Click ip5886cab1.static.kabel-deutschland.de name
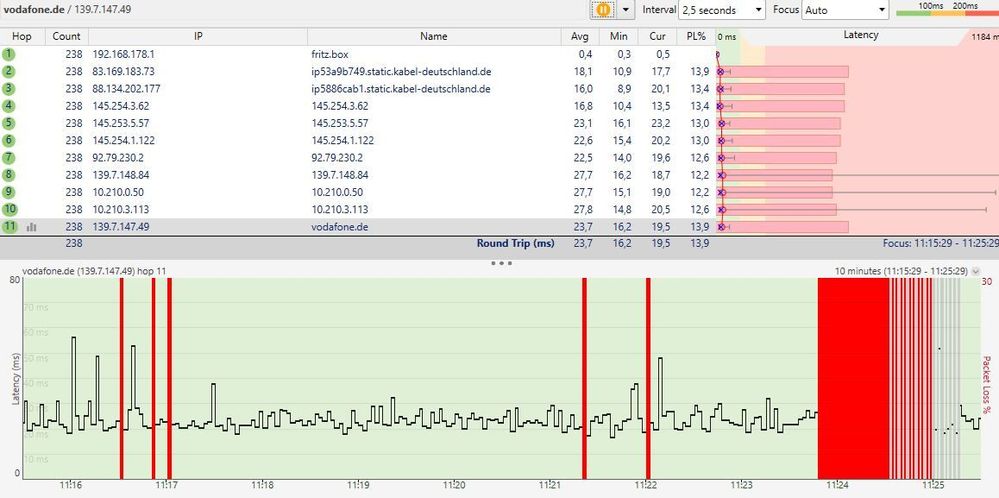The image size is (999, 498). tap(401, 89)
